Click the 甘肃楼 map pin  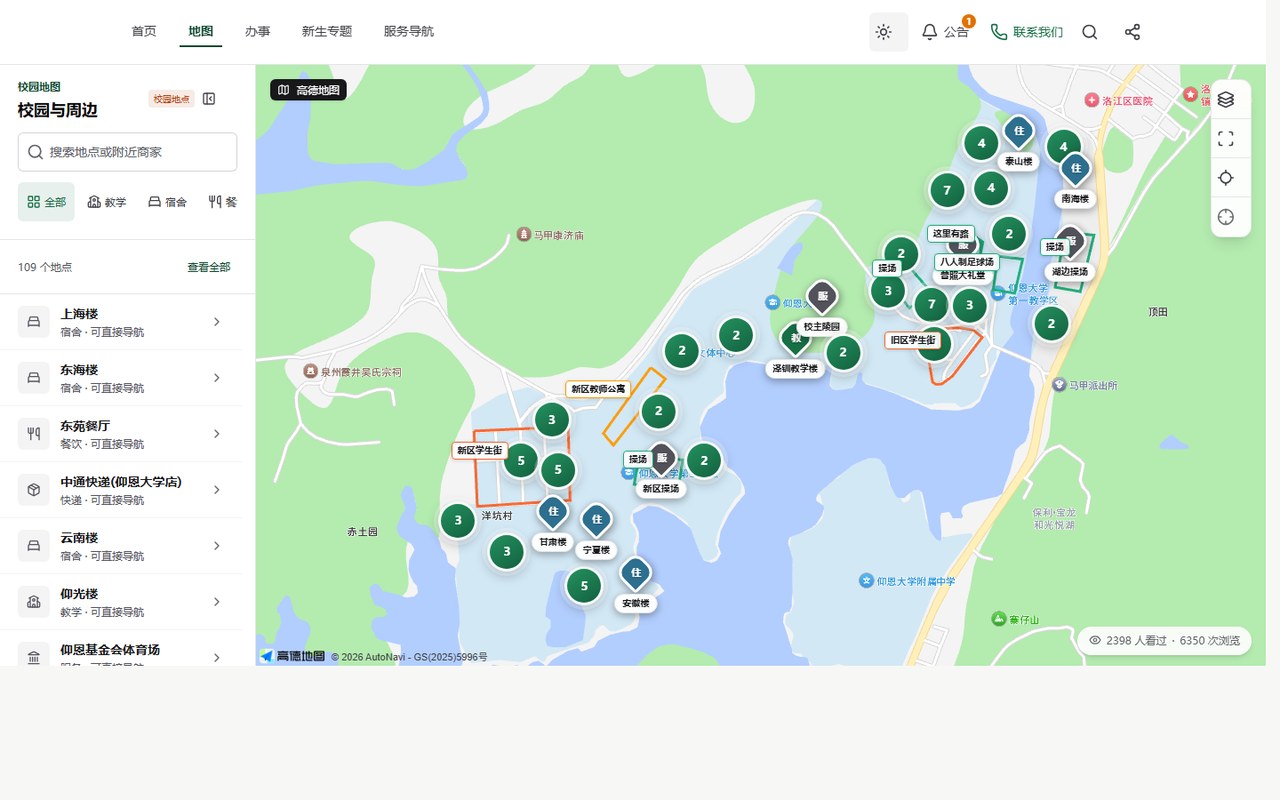[553, 513]
